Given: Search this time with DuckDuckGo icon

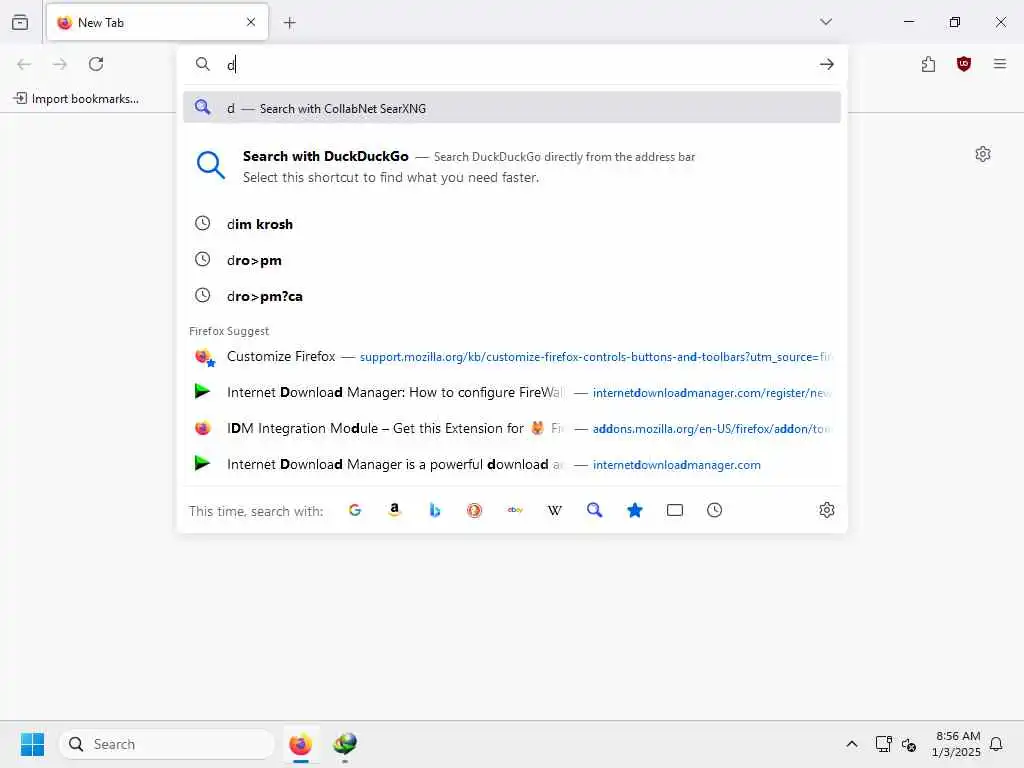Looking at the screenshot, I should [474, 510].
